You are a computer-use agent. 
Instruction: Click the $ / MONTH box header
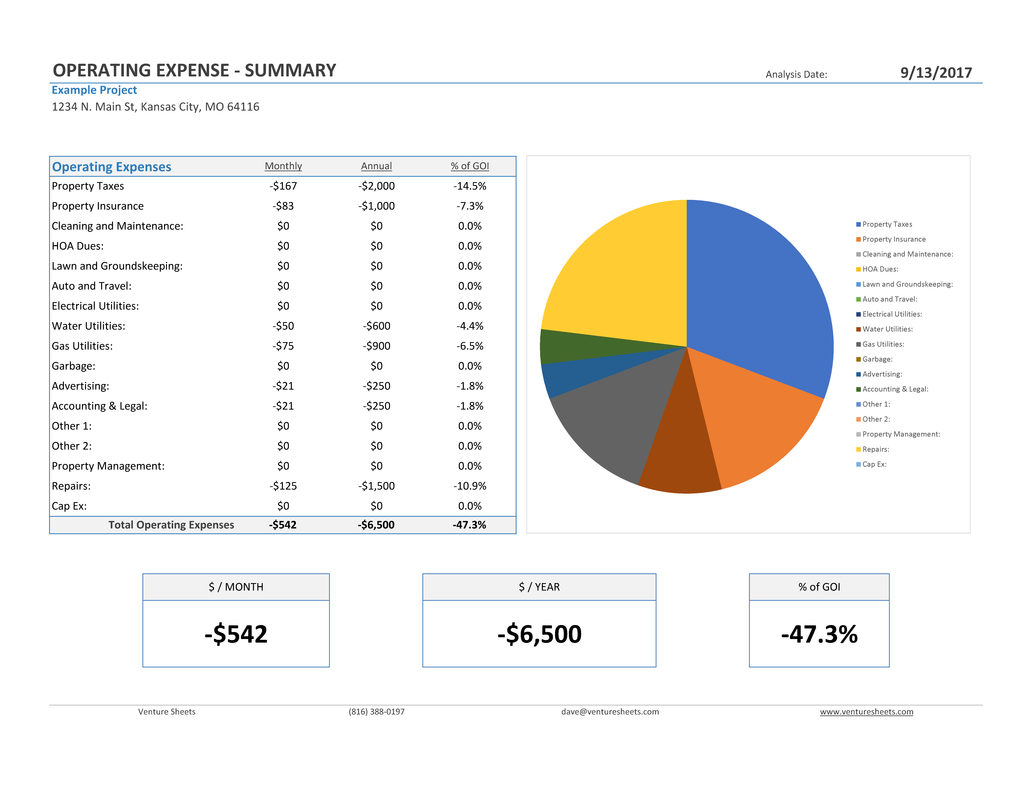(236, 587)
